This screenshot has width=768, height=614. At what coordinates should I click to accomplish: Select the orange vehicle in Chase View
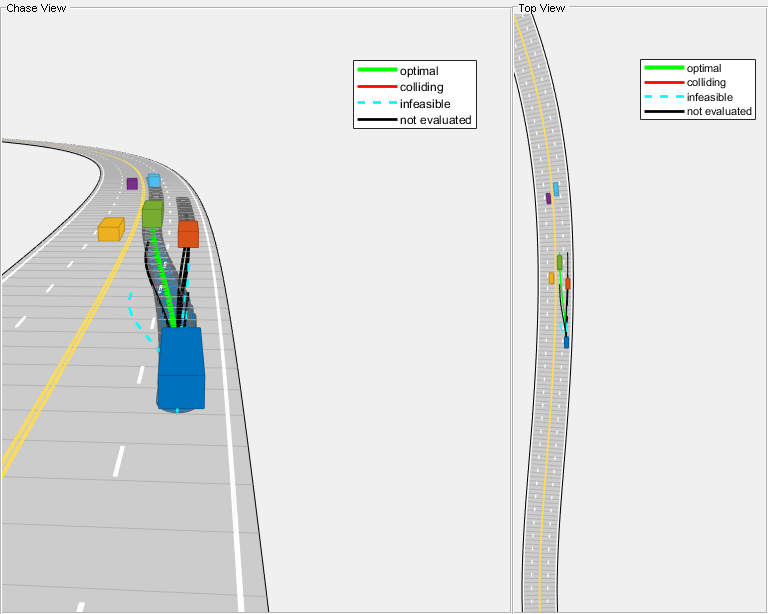coord(188,234)
